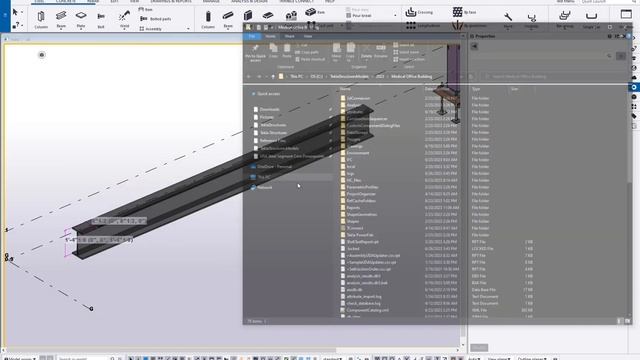Open the selection arrow tool
Image resolution: width=640 pixels, height=360 pixels.
pos(15,12)
